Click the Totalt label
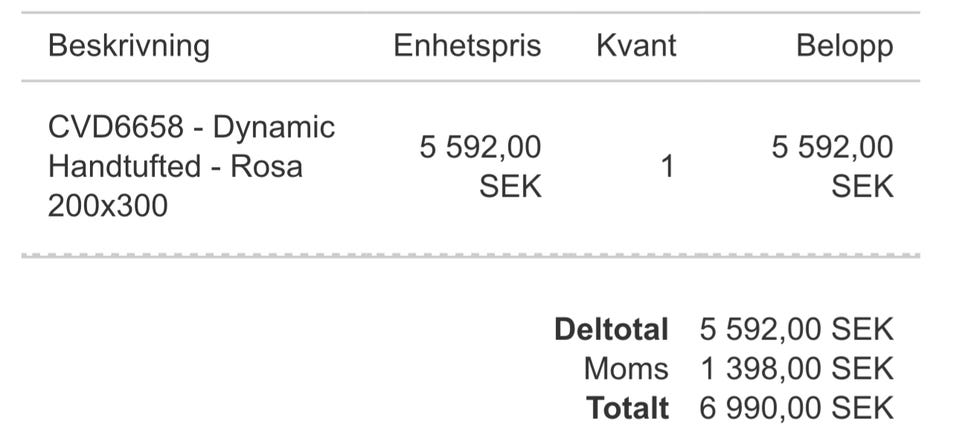 [627, 408]
